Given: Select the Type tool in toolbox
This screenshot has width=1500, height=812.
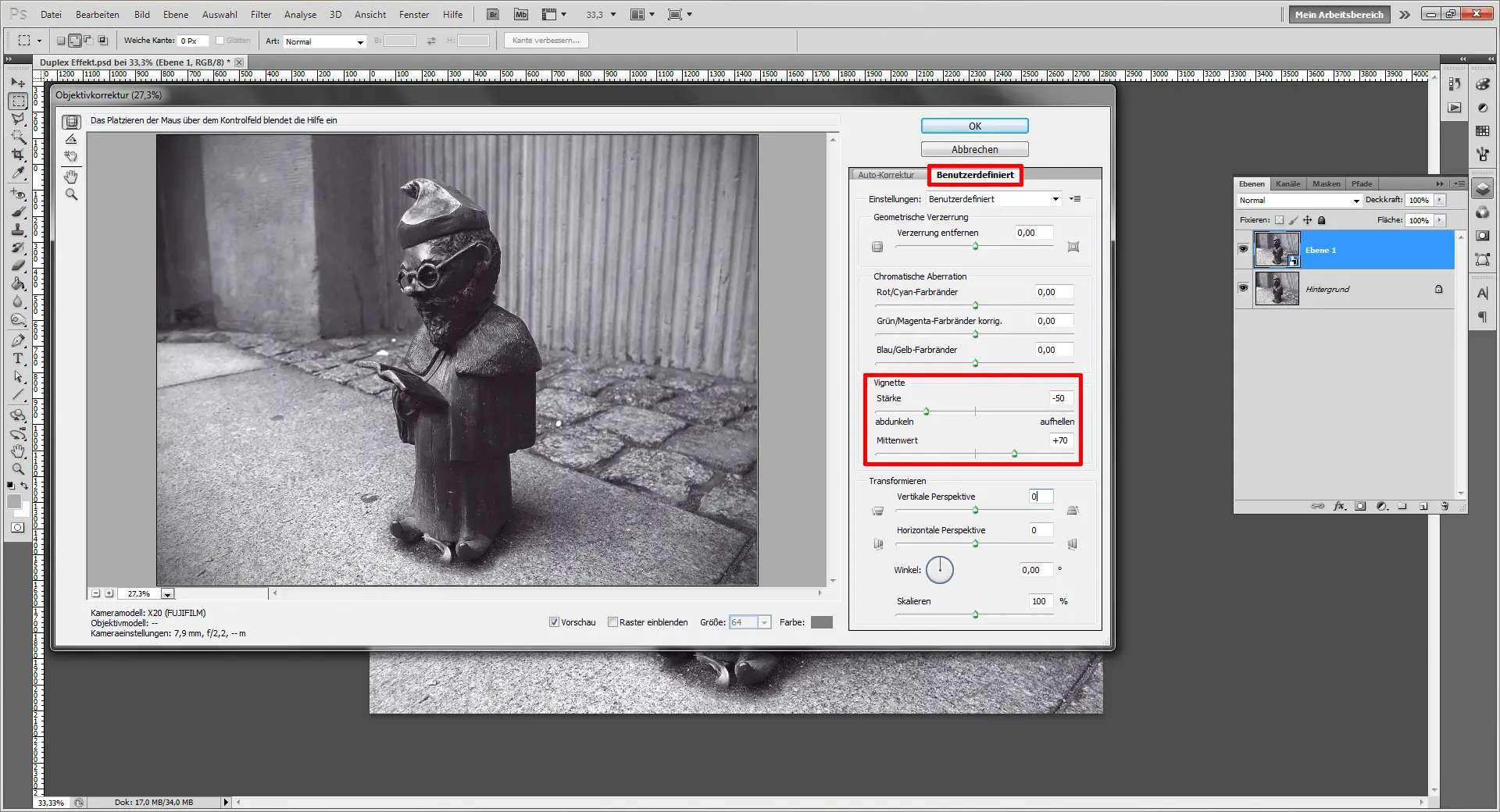Looking at the screenshot, I should 18,359.
